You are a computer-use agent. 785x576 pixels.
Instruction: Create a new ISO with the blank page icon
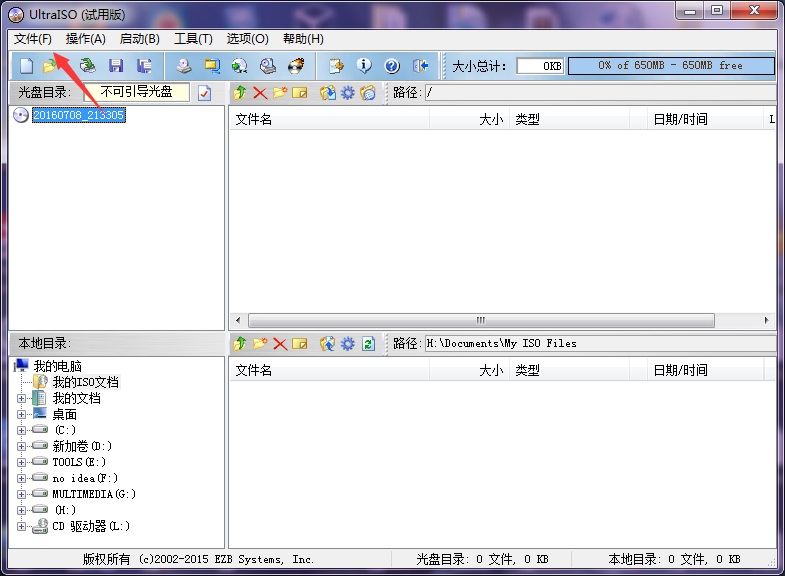[x=27, y=66]
